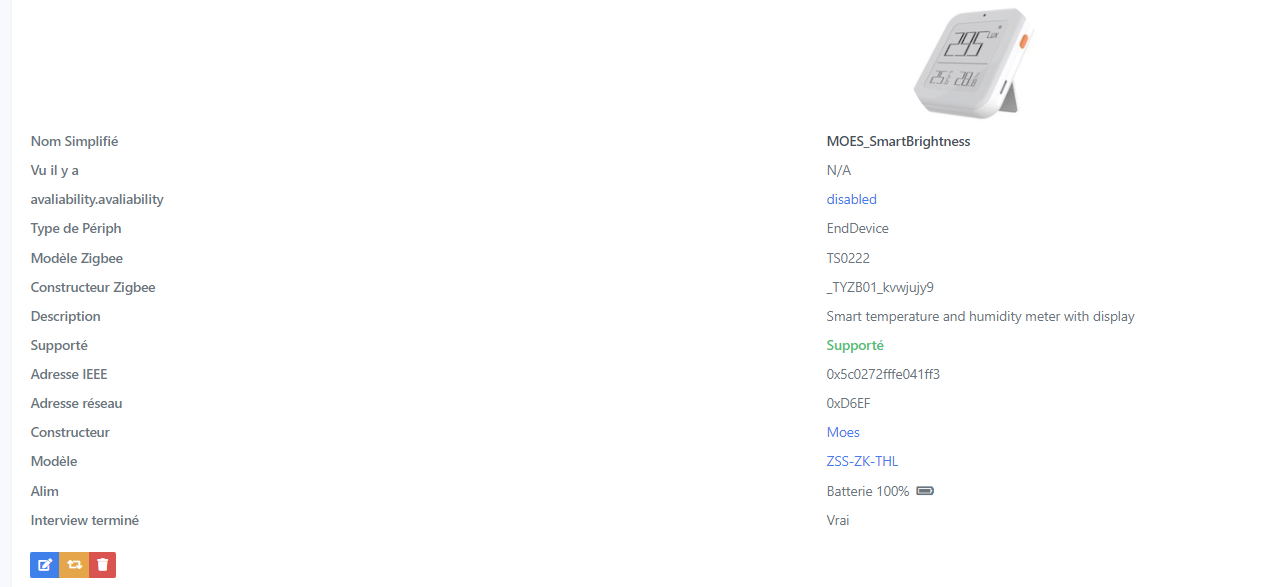Open the ZSS-ZK-THL model link
1268x587 pixels.
pos(862,461)
